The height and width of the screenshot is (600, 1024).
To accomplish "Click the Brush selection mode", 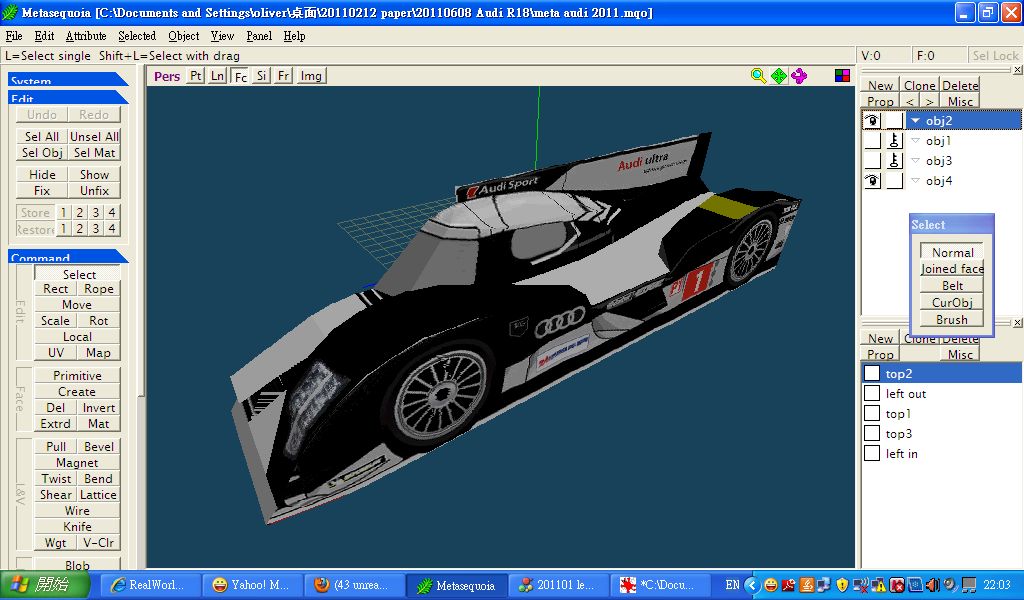I will (x=952, y=319).
